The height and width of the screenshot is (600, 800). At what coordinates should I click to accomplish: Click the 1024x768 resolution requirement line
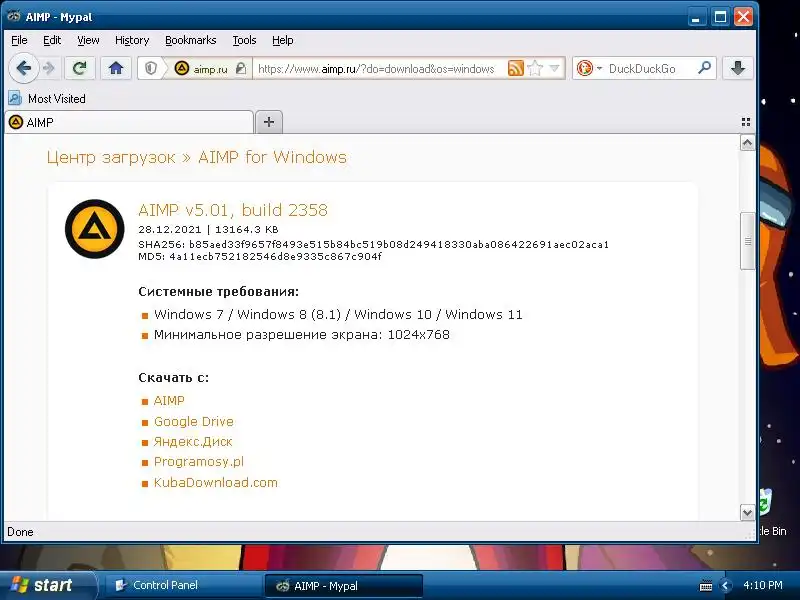(302, 335)
